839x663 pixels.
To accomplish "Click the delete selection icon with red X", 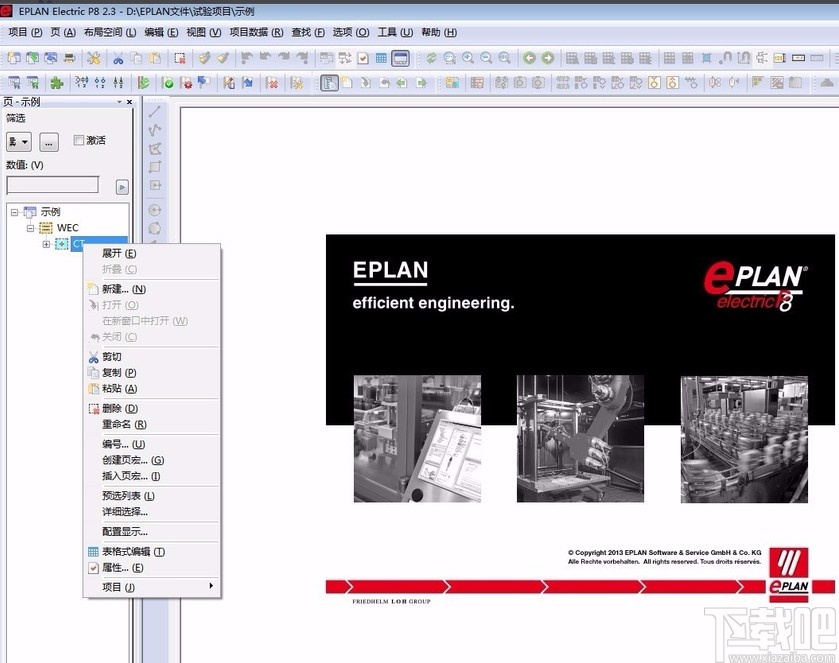I will 179,58.
